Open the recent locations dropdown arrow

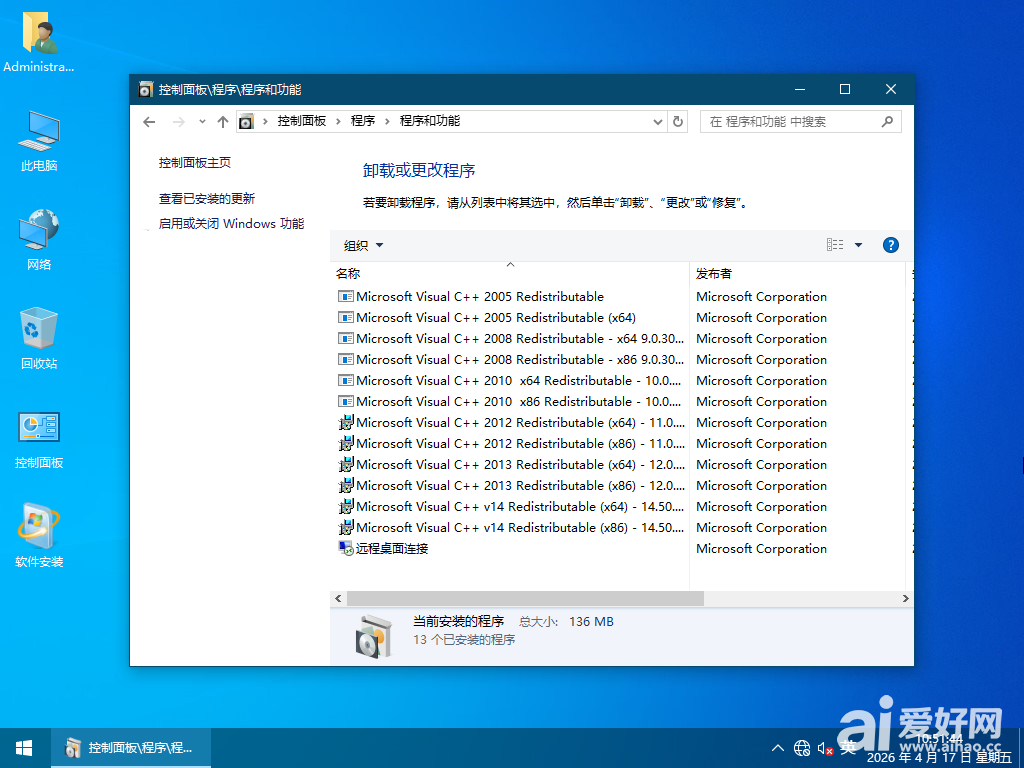pyautogui.click(x=202, y=121)
